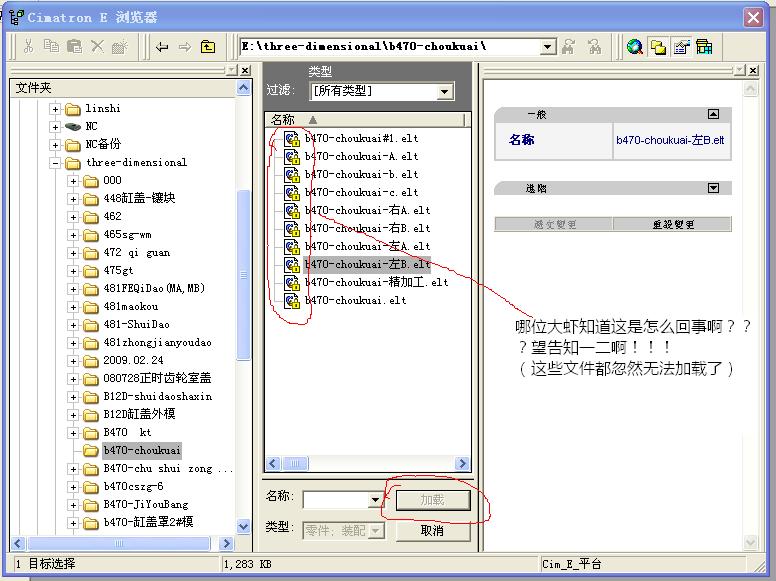Click the 重设变更 button
This screenshot has height=581, width=776.
coord(673,224)
